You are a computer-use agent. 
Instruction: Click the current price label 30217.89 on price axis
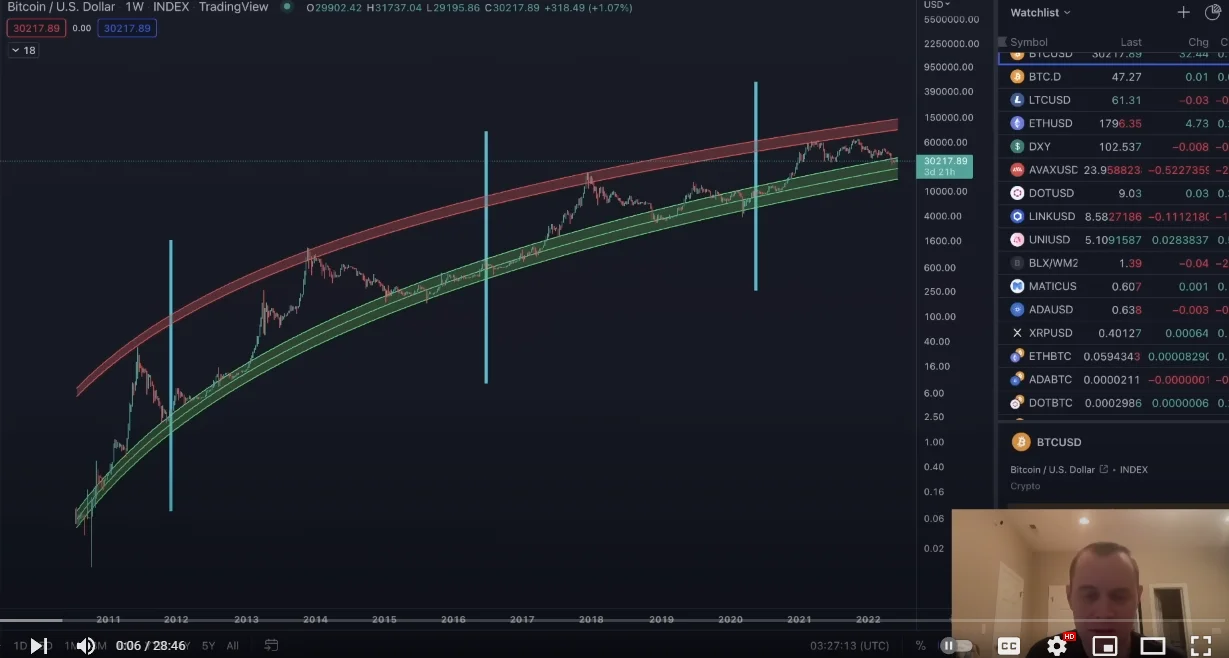pyautogui.click(x=944, y=166)
